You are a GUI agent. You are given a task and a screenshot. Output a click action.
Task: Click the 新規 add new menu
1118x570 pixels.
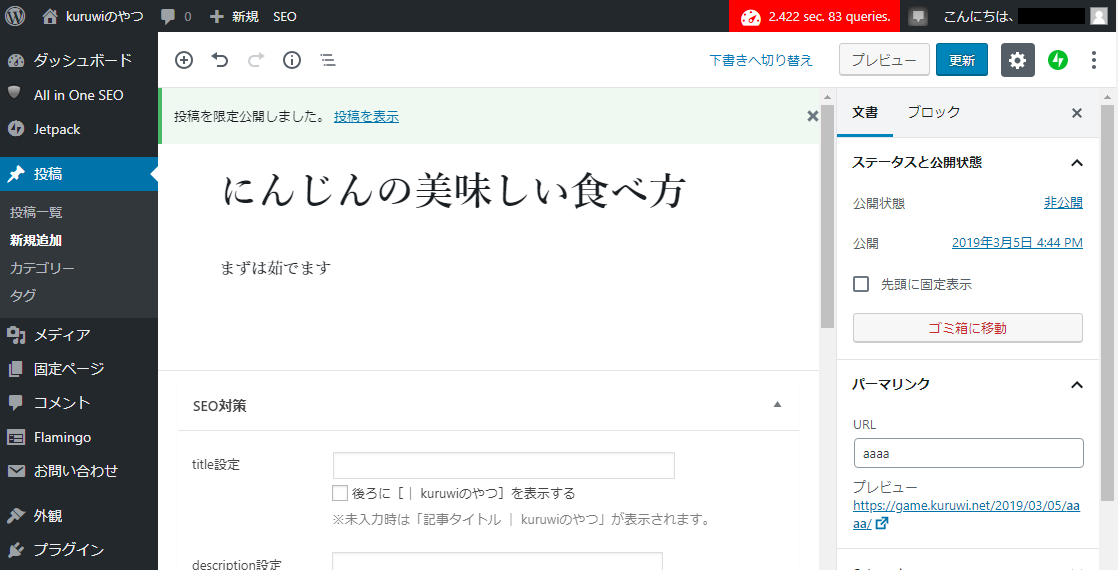click(x=235, y=16)
